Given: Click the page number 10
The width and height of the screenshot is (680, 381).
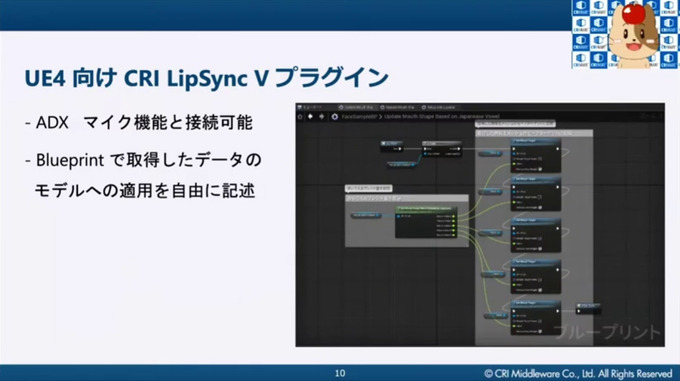Looking at the screenshot, I should [x=340, y=373].
